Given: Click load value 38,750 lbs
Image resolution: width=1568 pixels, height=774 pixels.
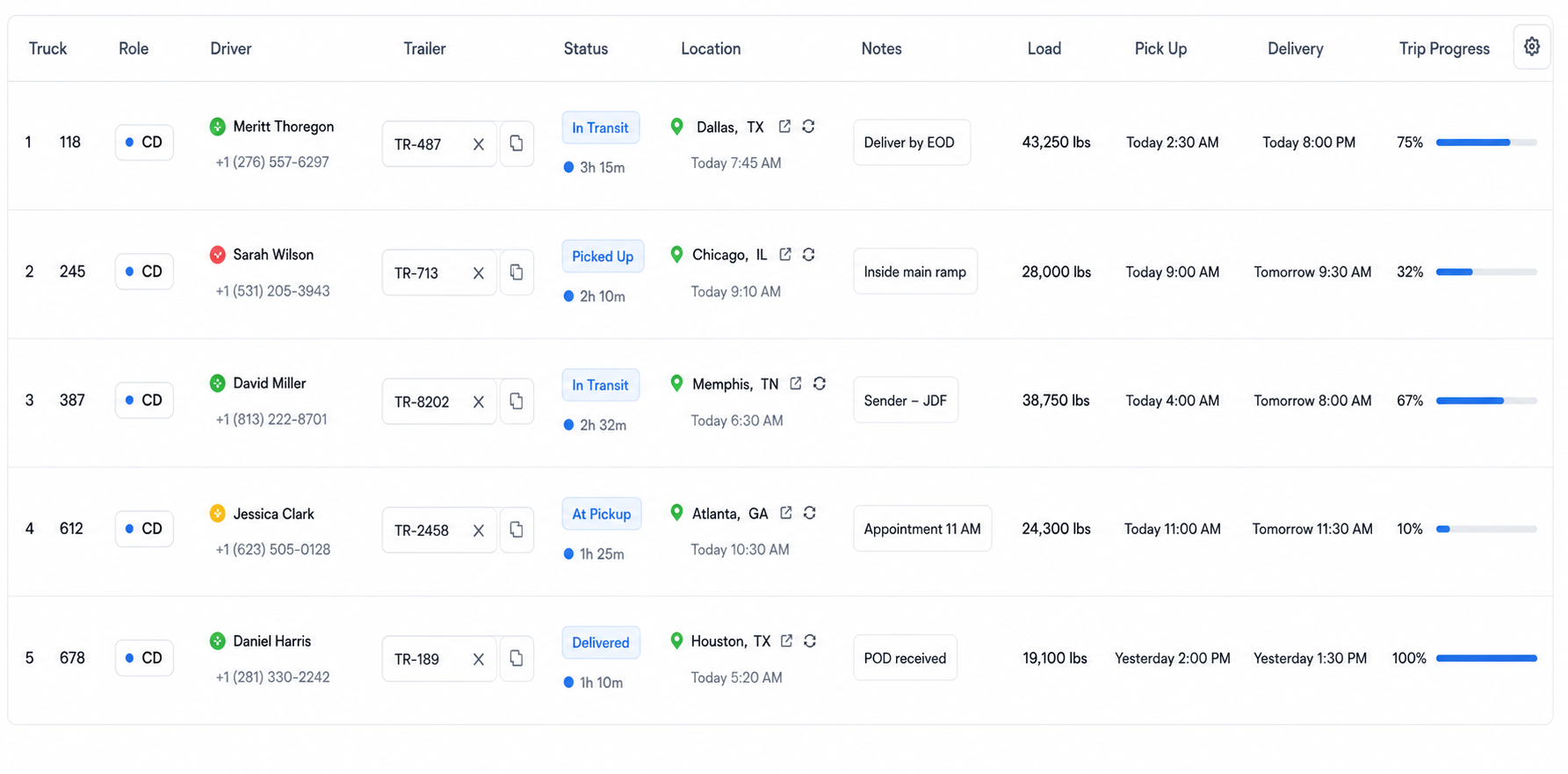Looking at the screenshot, I should 1056,400.
